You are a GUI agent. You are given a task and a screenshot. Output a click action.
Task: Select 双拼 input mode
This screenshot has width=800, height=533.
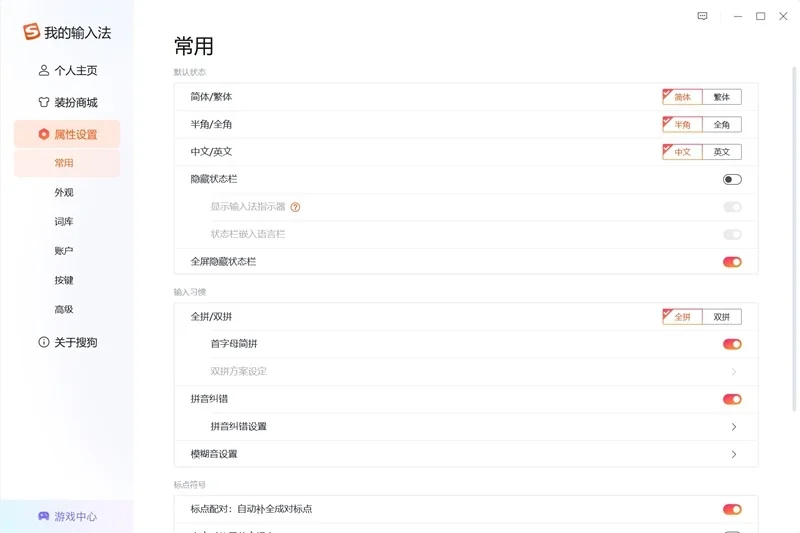(721, 317)
